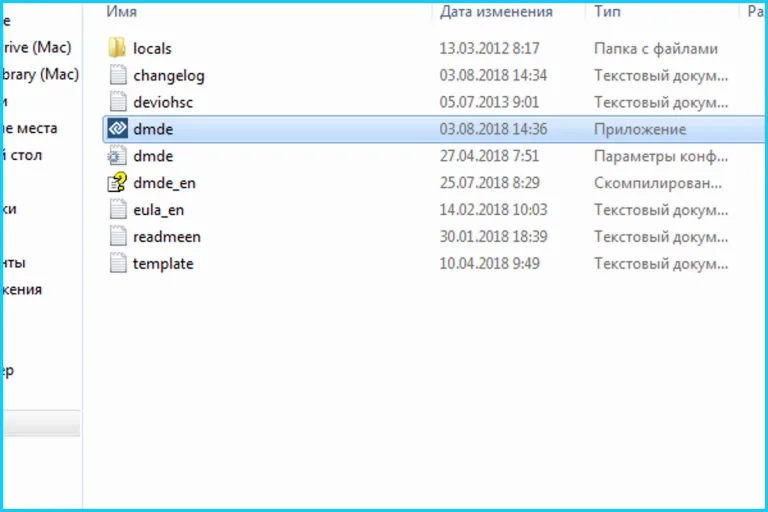Viewport: 768px width, 512px height.
Task: Click the Параметры конф... type cell
Action: (x=661, y=156)
